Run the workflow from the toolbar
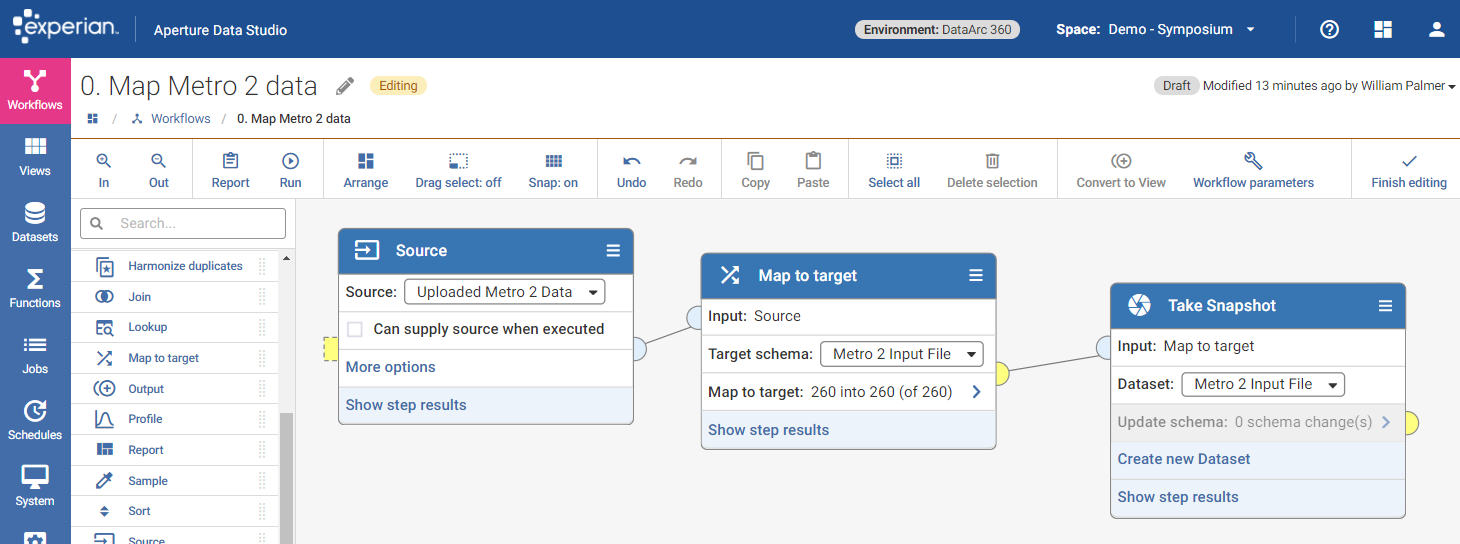Viewport: 1460px width, 544px height. click(290, 161)
